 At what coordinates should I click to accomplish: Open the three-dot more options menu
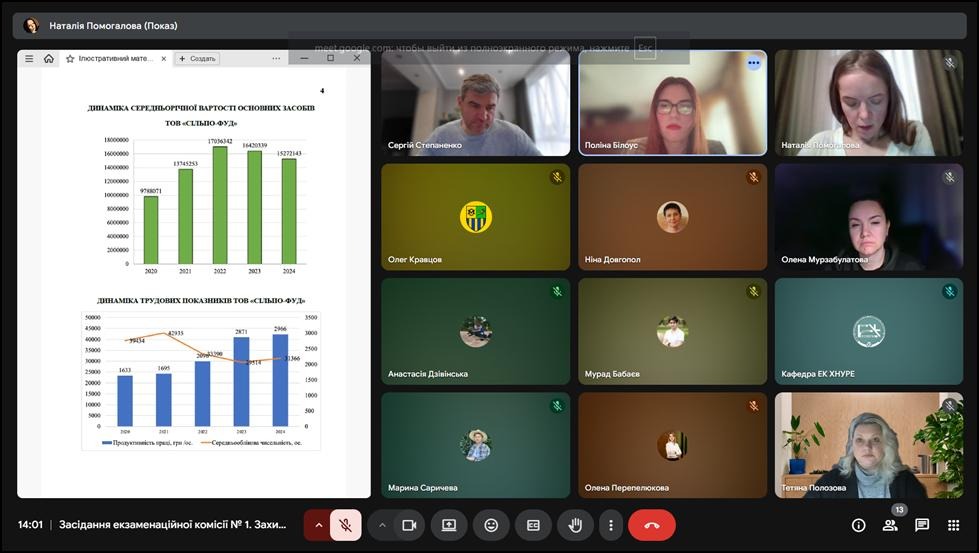tap(610, 525)
